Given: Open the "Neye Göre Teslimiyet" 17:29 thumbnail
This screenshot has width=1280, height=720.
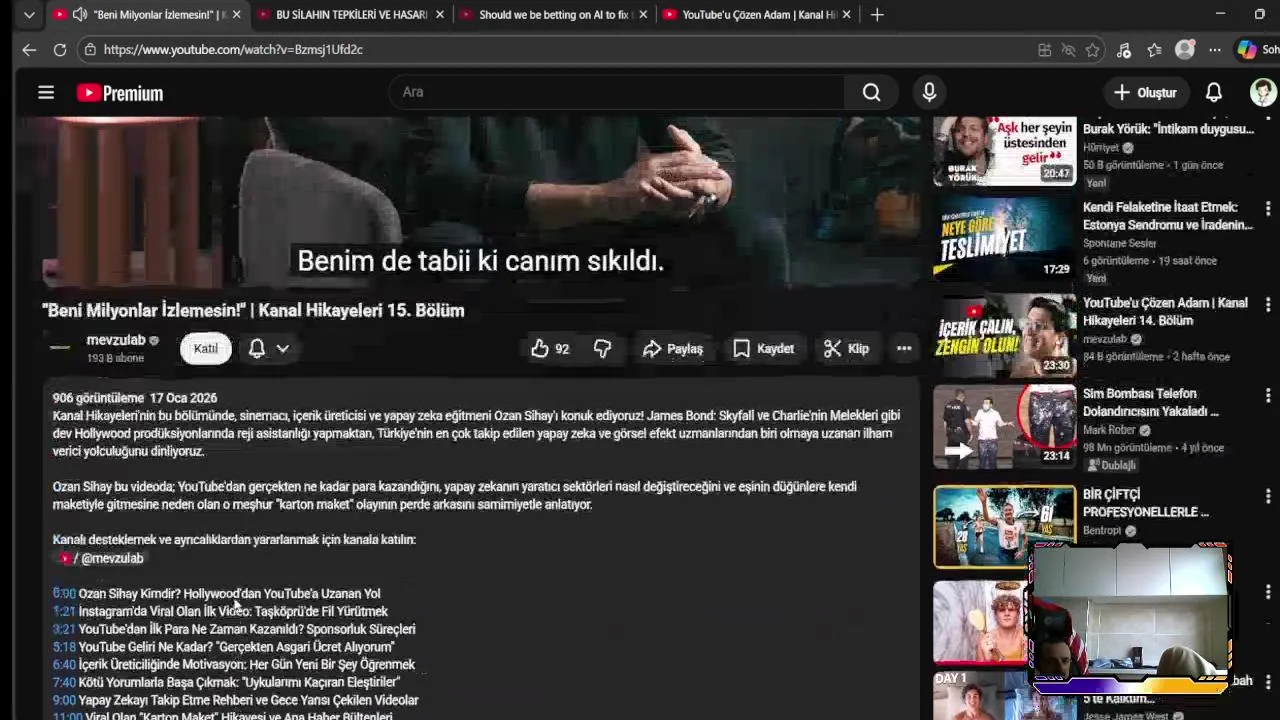Looking at the screenshot, I should [1005, 239].
